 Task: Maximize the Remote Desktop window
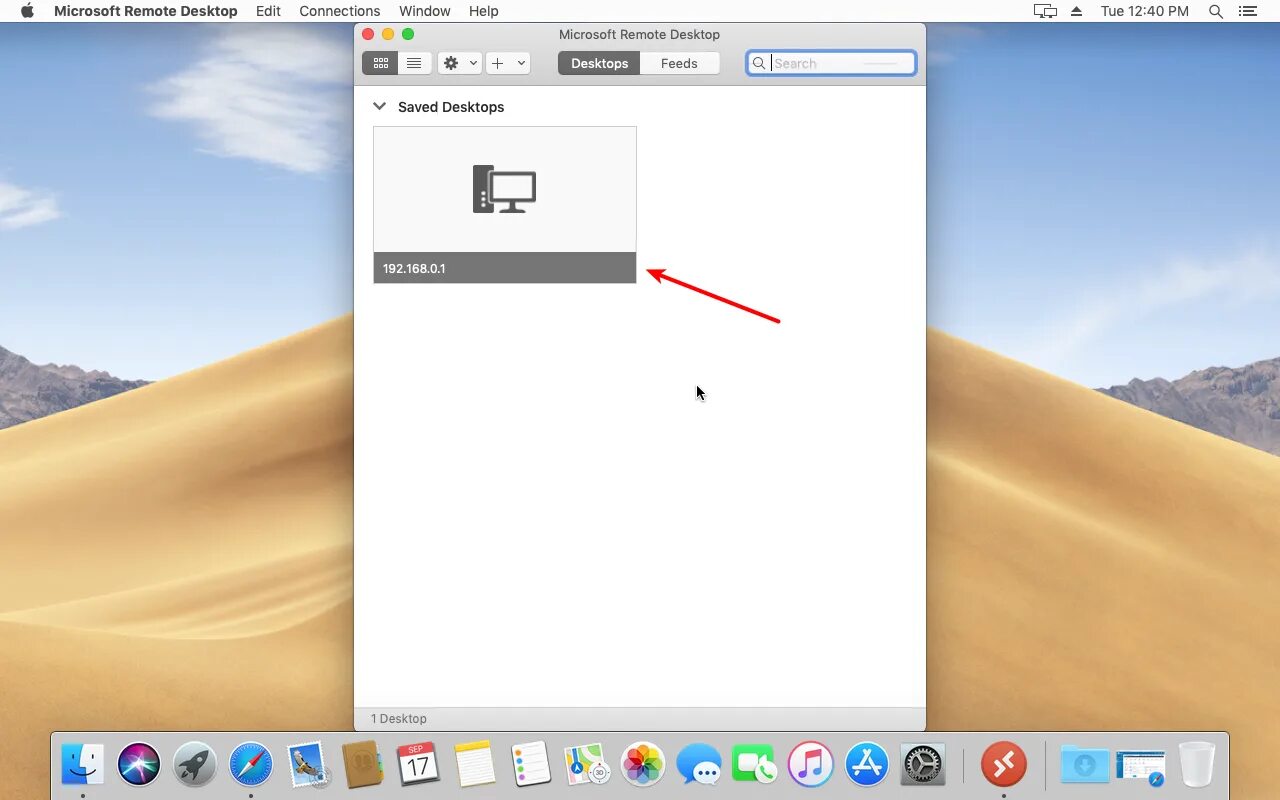click(x=408, y=34)
